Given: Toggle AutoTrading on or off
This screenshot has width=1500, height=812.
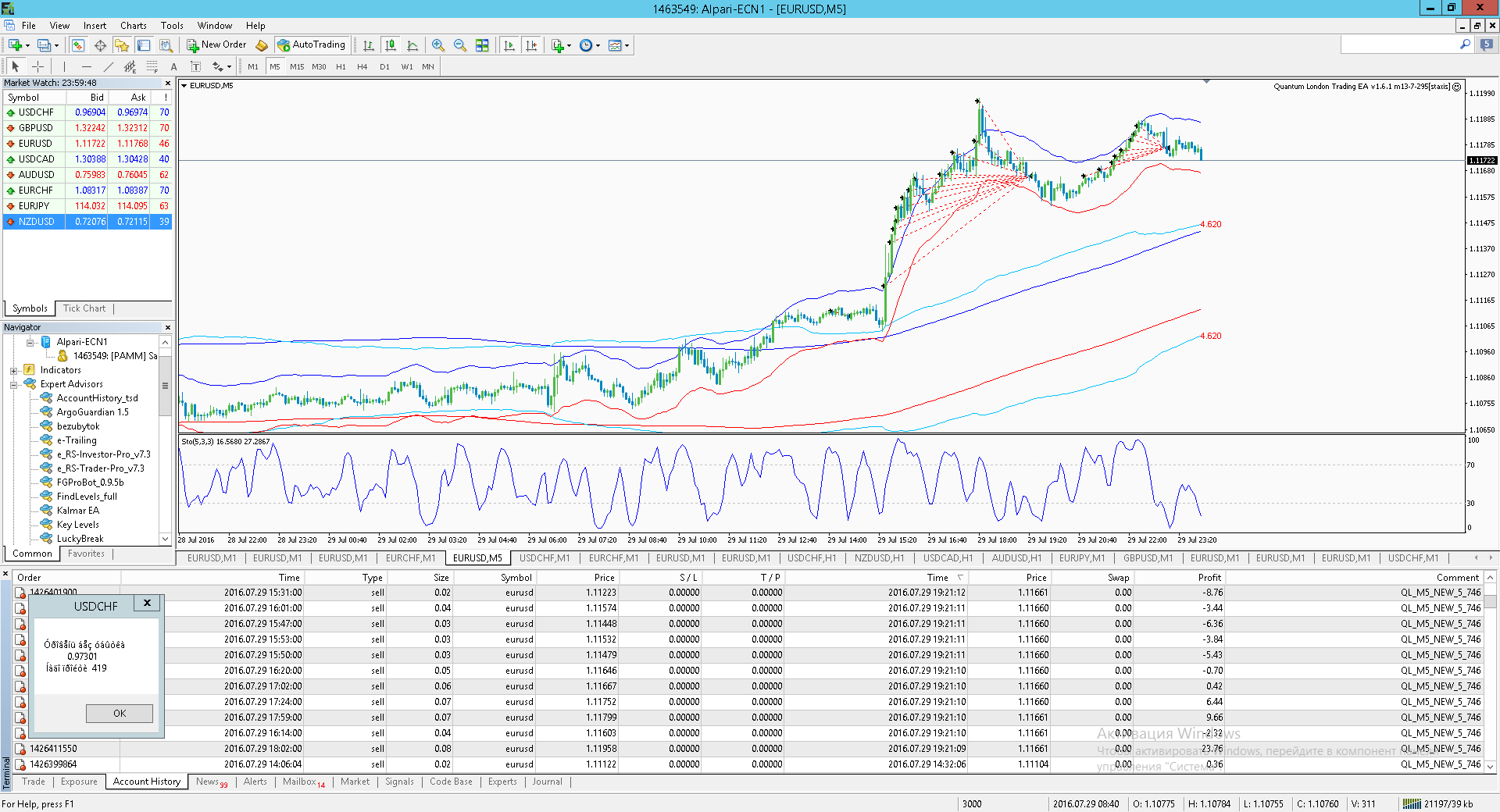Looking at the screenshot, I should pos(311,45).
